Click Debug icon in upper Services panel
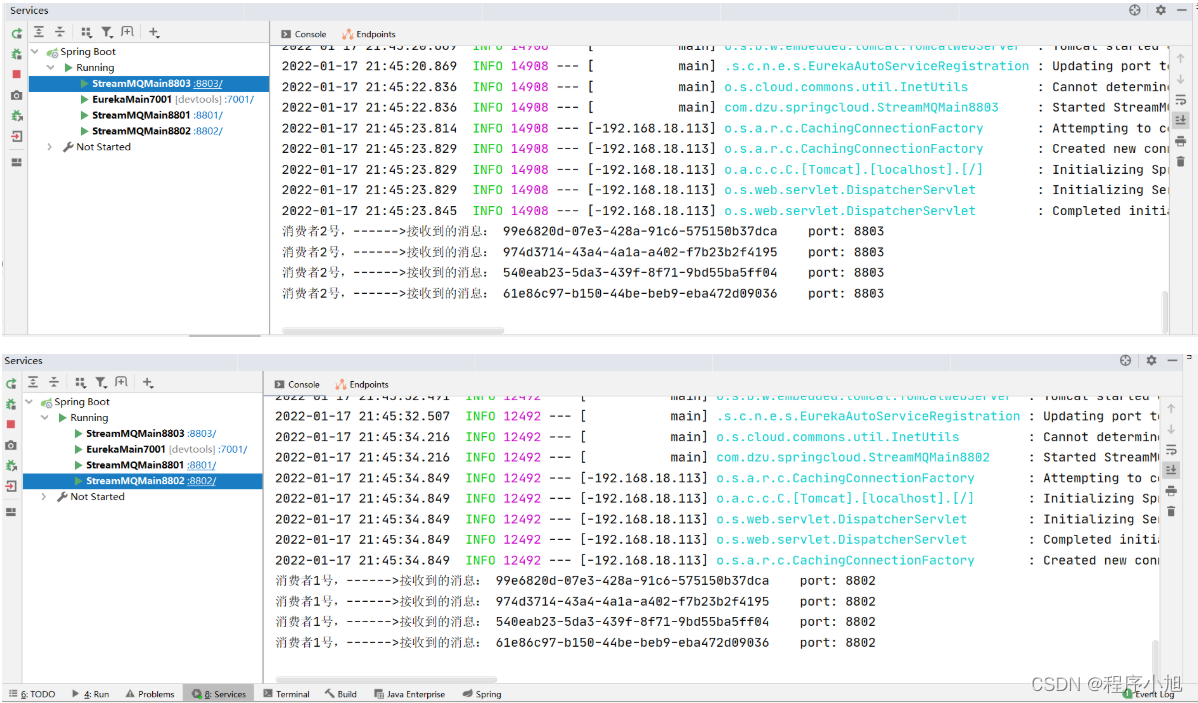 16,54
